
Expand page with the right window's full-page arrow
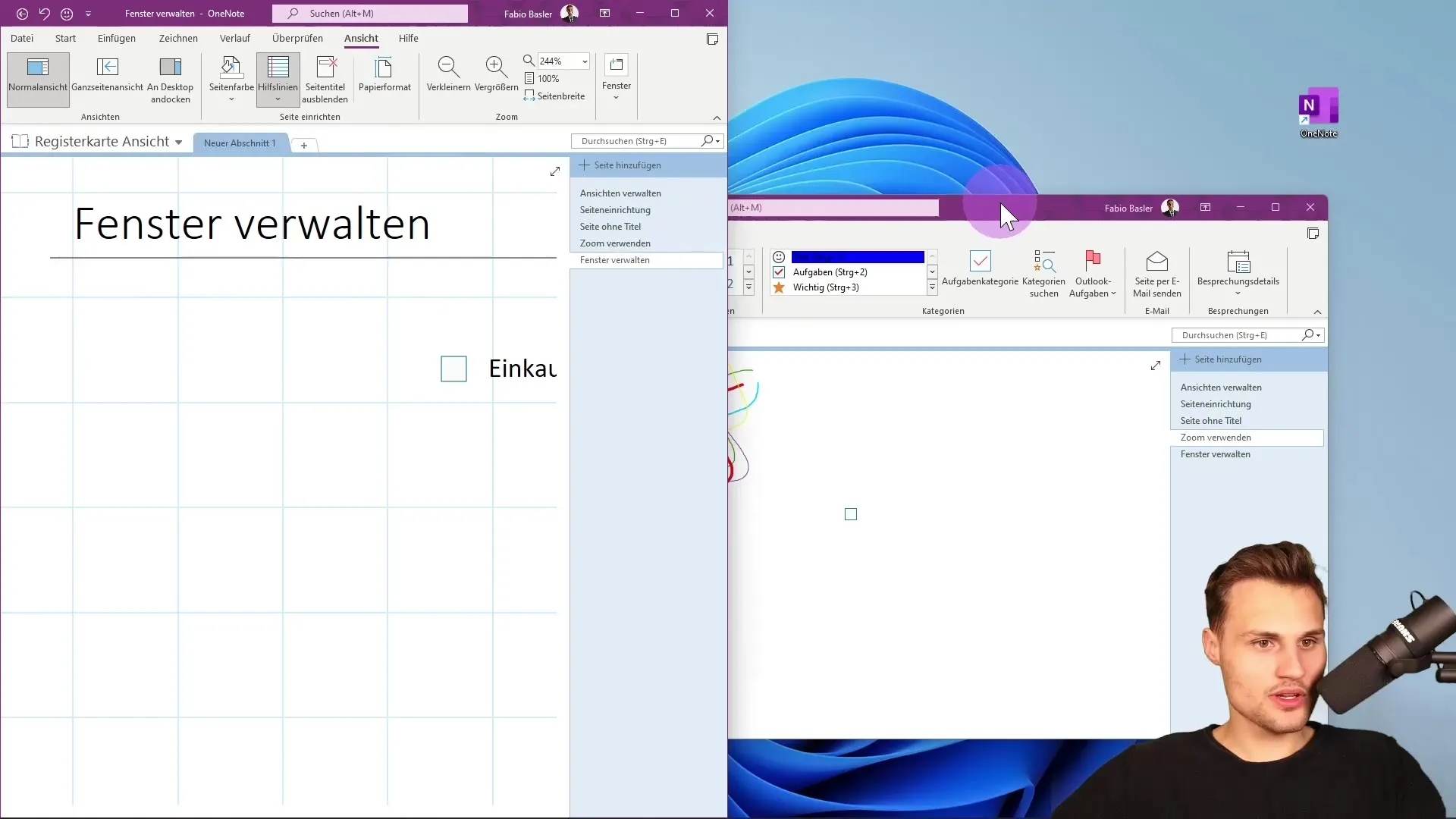pyautogui.click(x=1156, y=366)
